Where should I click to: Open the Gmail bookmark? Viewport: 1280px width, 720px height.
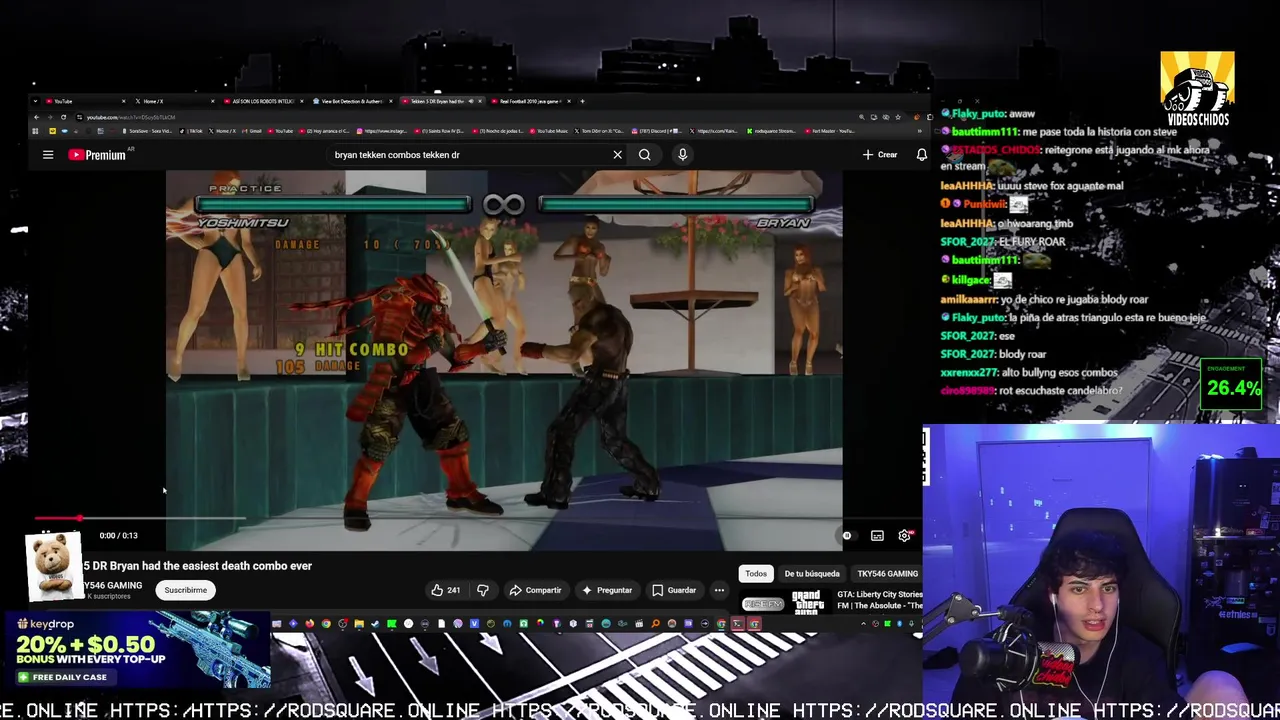click(251, 131)
